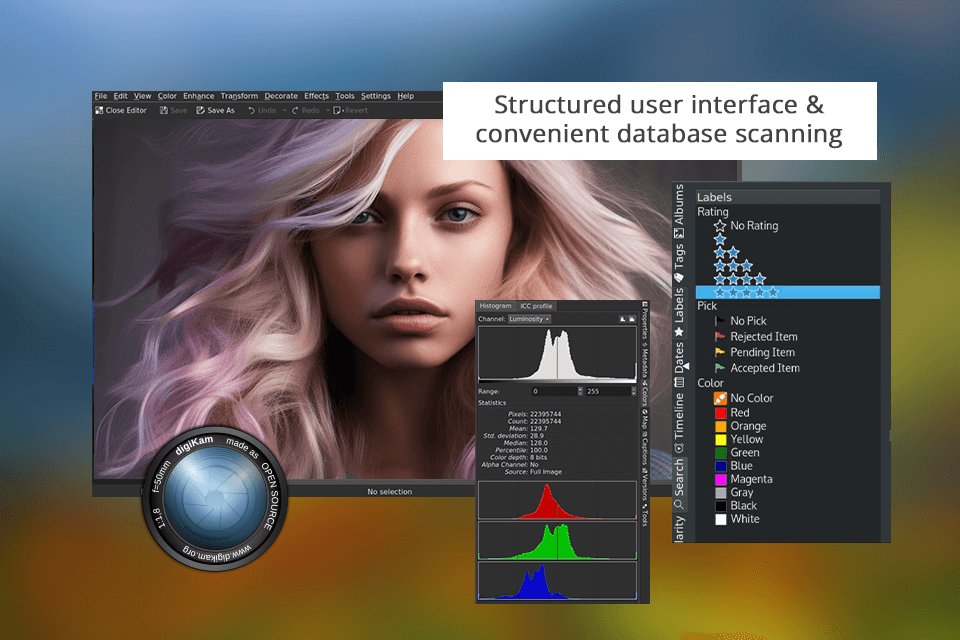Click the Undo toolbar button
This screenshot has height=640, width=960.
[x=262, y=110]
